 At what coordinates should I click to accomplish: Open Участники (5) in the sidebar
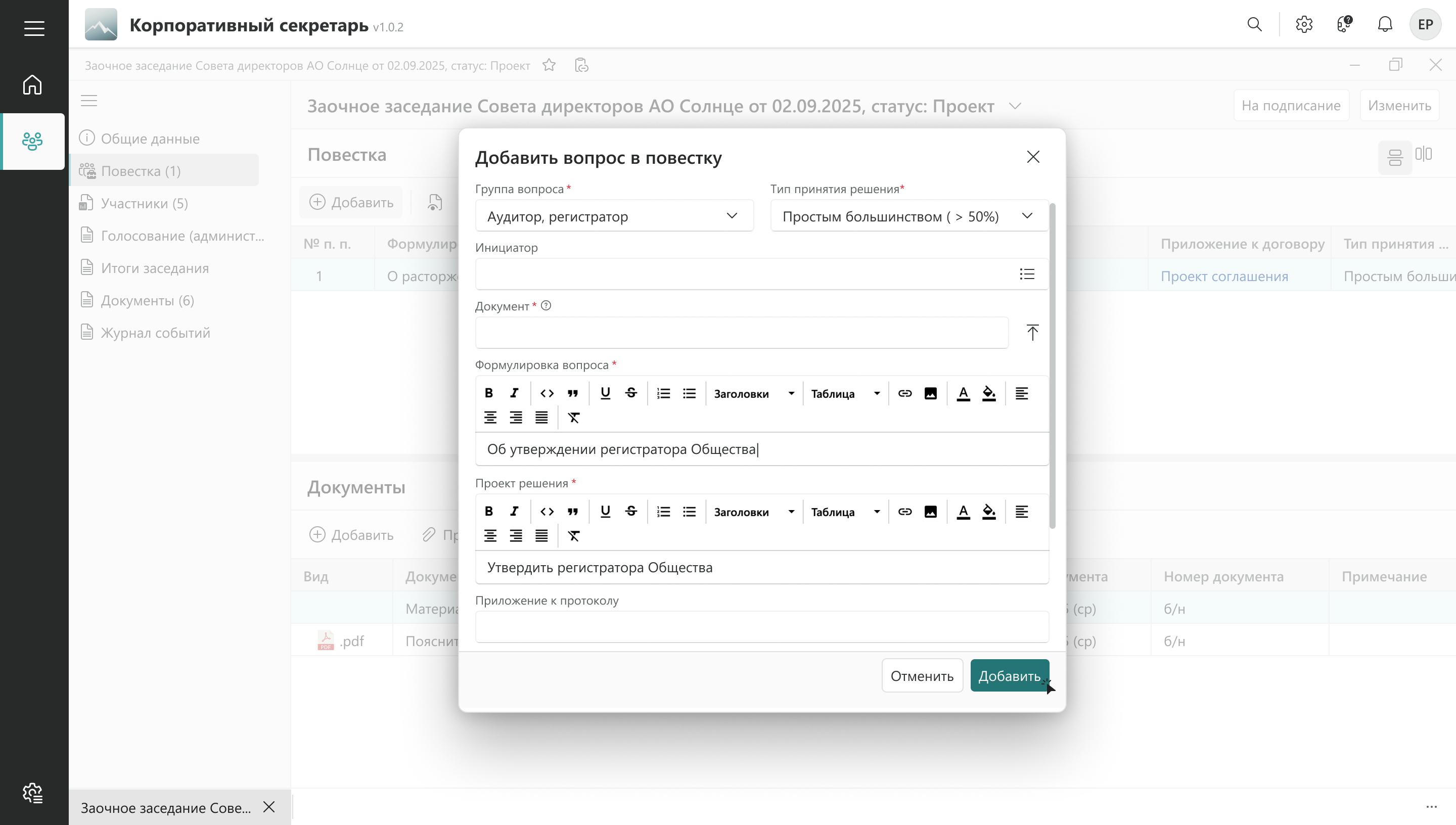pos(144,203)
